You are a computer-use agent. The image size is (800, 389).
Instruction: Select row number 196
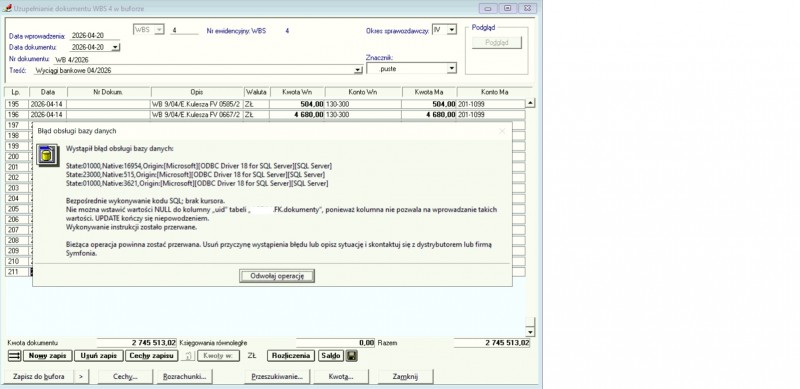pos(16,115)
